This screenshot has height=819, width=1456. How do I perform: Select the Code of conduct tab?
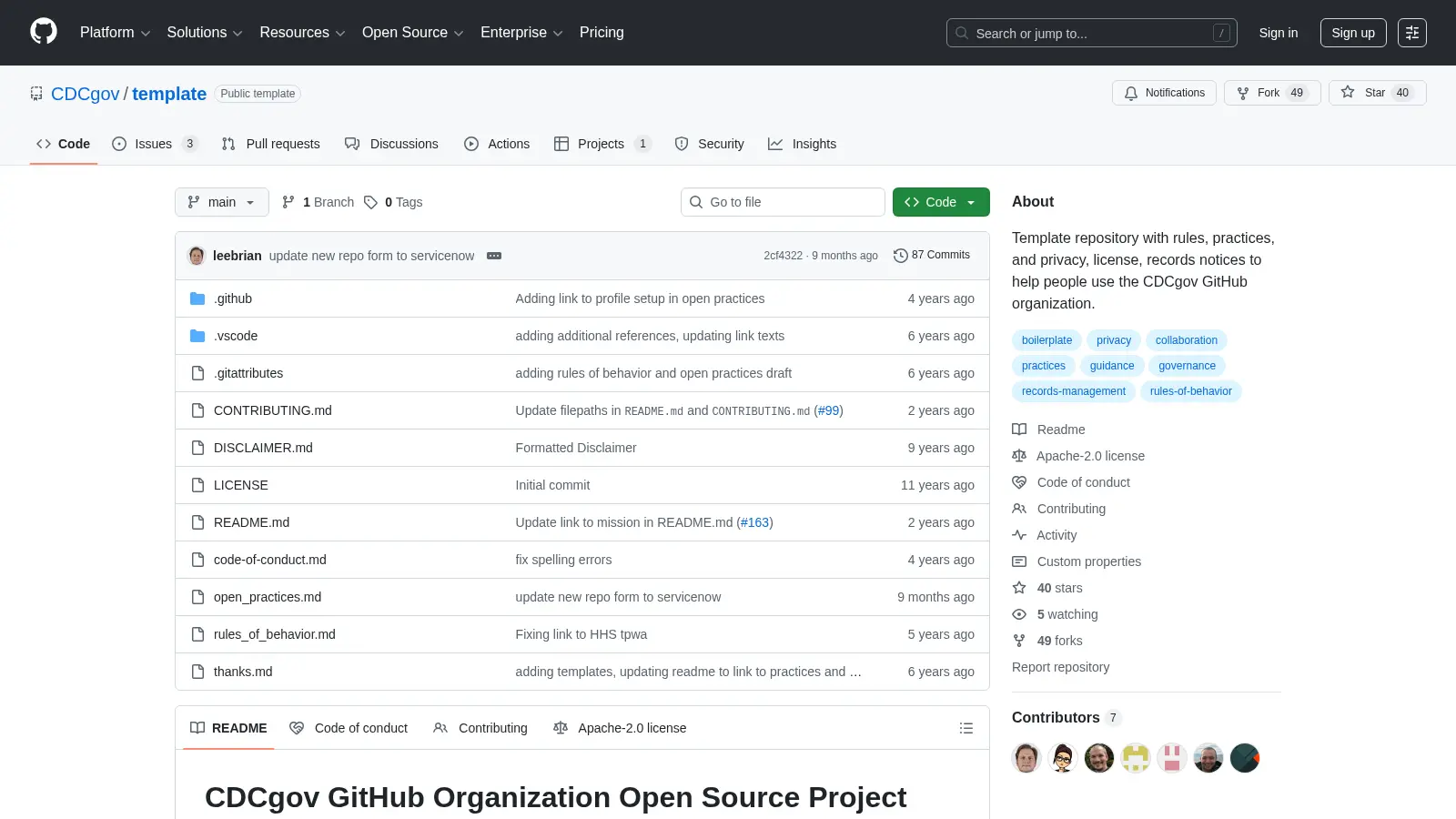(x=349, y=728)
